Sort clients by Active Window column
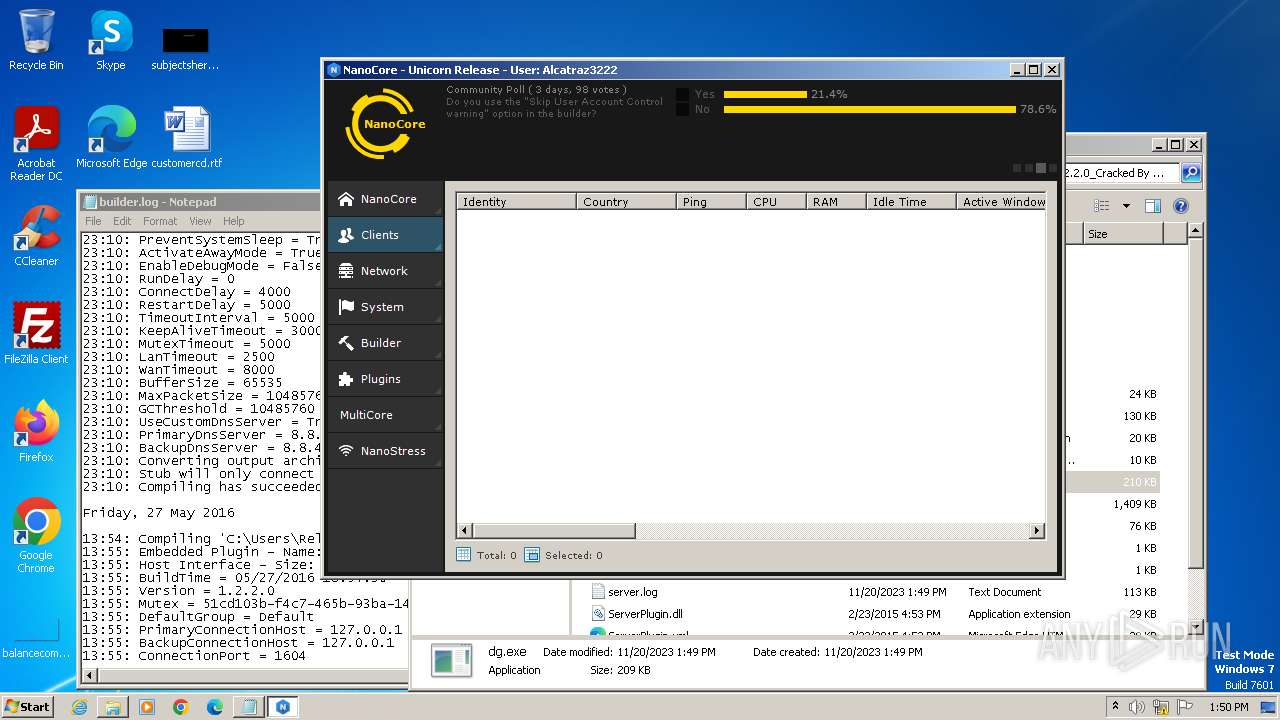The image size is (1280, 720). [1001, 202]
